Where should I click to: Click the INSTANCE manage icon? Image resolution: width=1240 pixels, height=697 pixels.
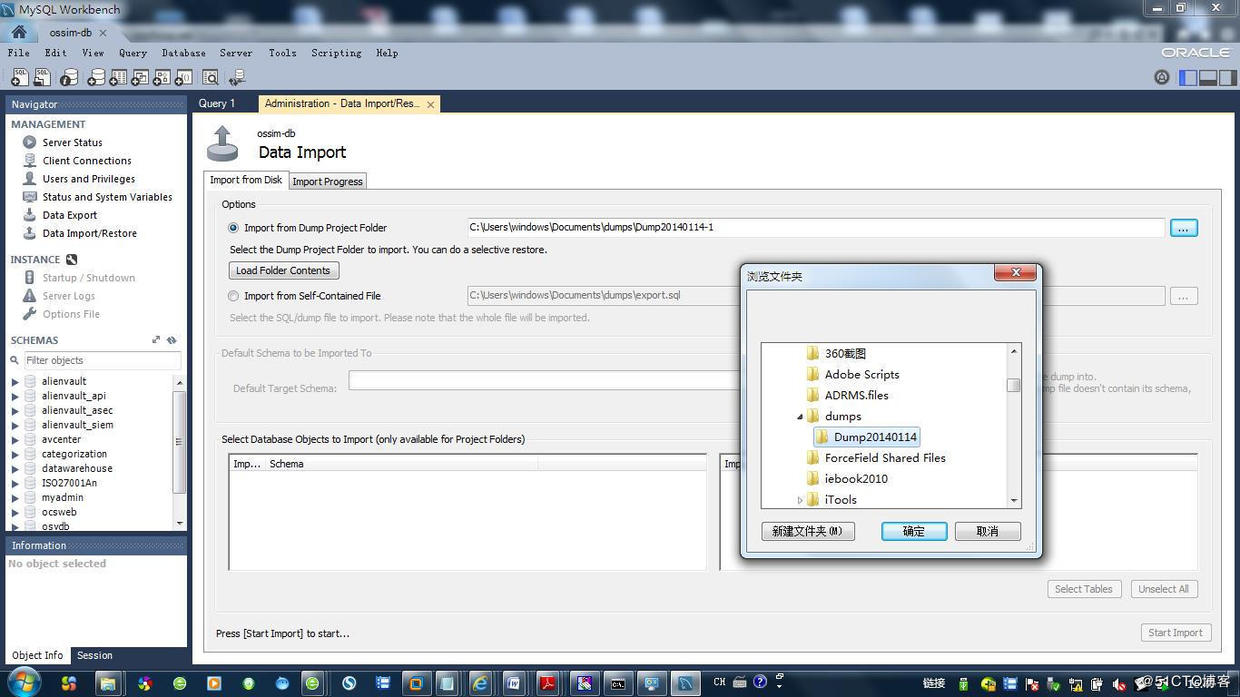pos(71,259)
